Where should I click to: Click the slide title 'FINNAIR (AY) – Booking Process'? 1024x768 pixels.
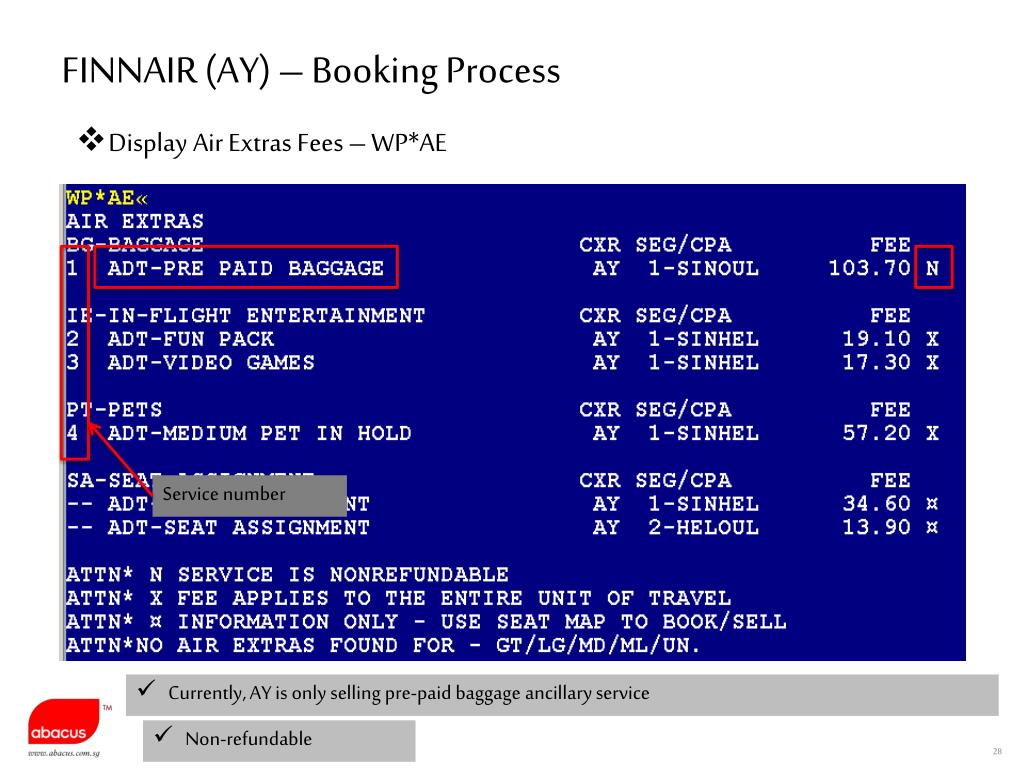click(311, 71)
